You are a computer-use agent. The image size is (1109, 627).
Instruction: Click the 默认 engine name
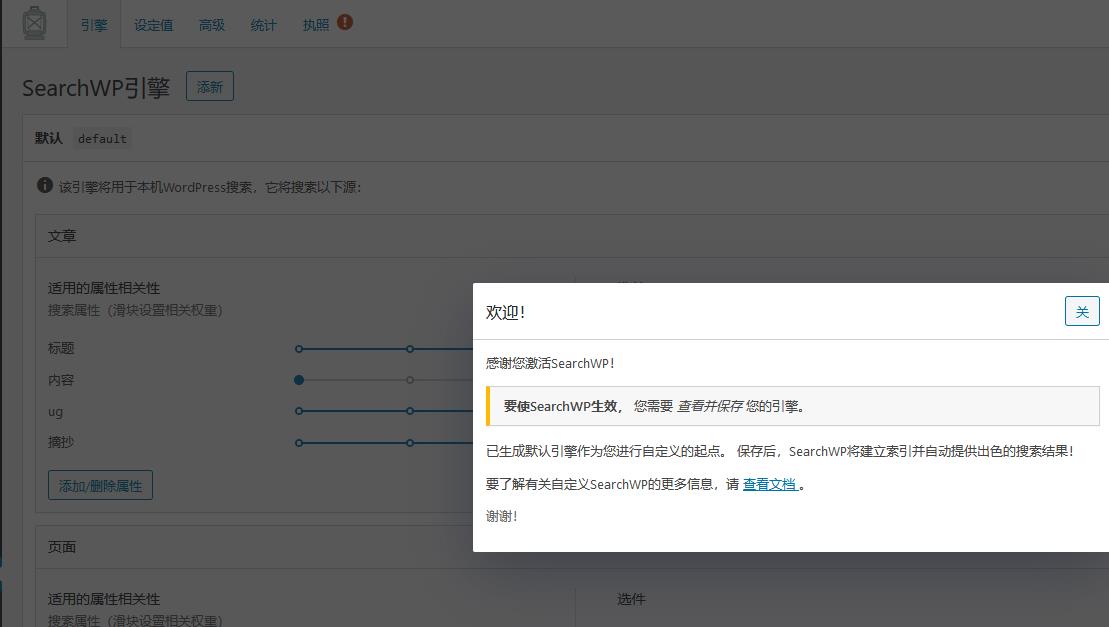49,138
